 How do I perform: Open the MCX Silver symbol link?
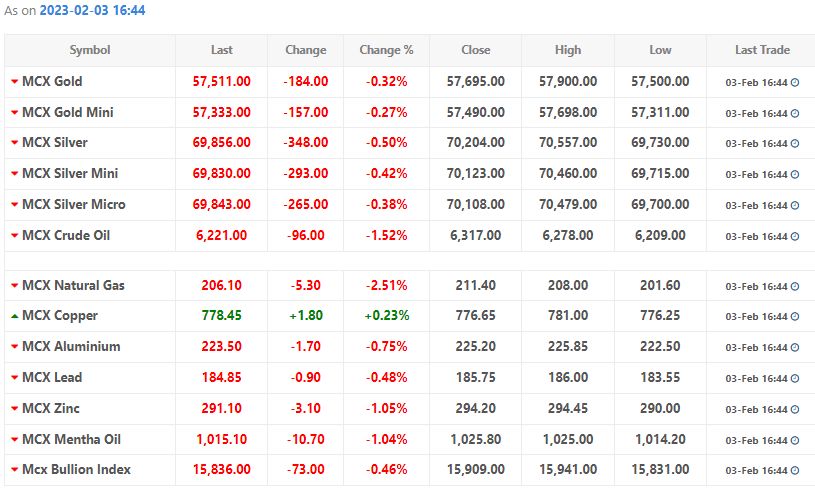coord(55,142)
